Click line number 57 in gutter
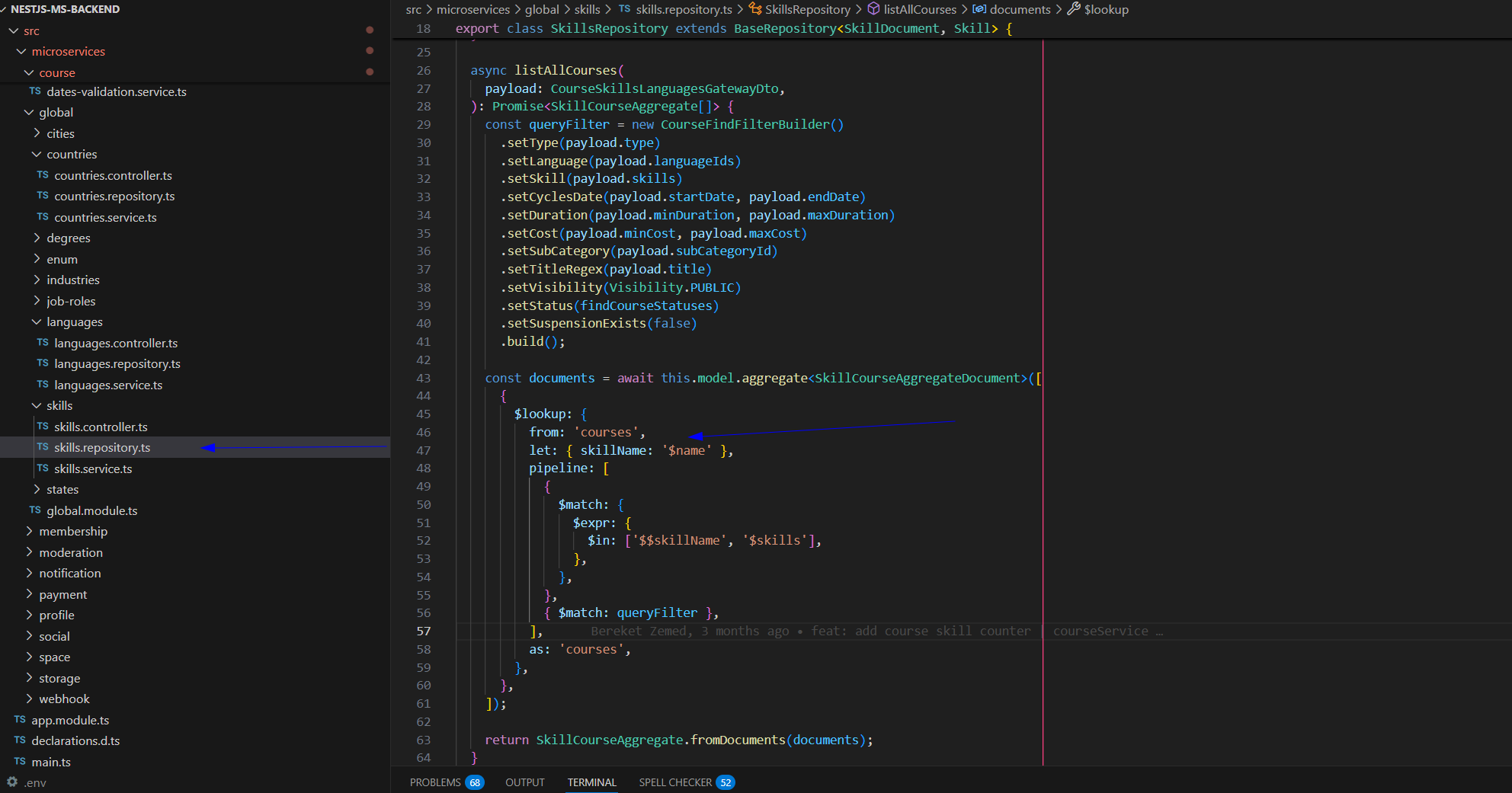This screenshot has height=793, width=1512. [x=424, y=631]
